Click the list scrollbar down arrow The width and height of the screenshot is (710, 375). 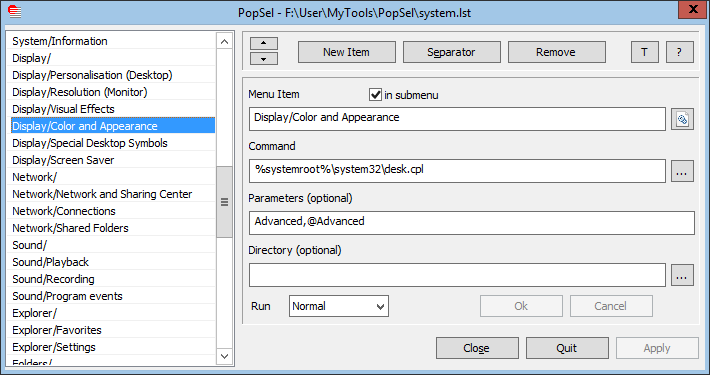224,356
